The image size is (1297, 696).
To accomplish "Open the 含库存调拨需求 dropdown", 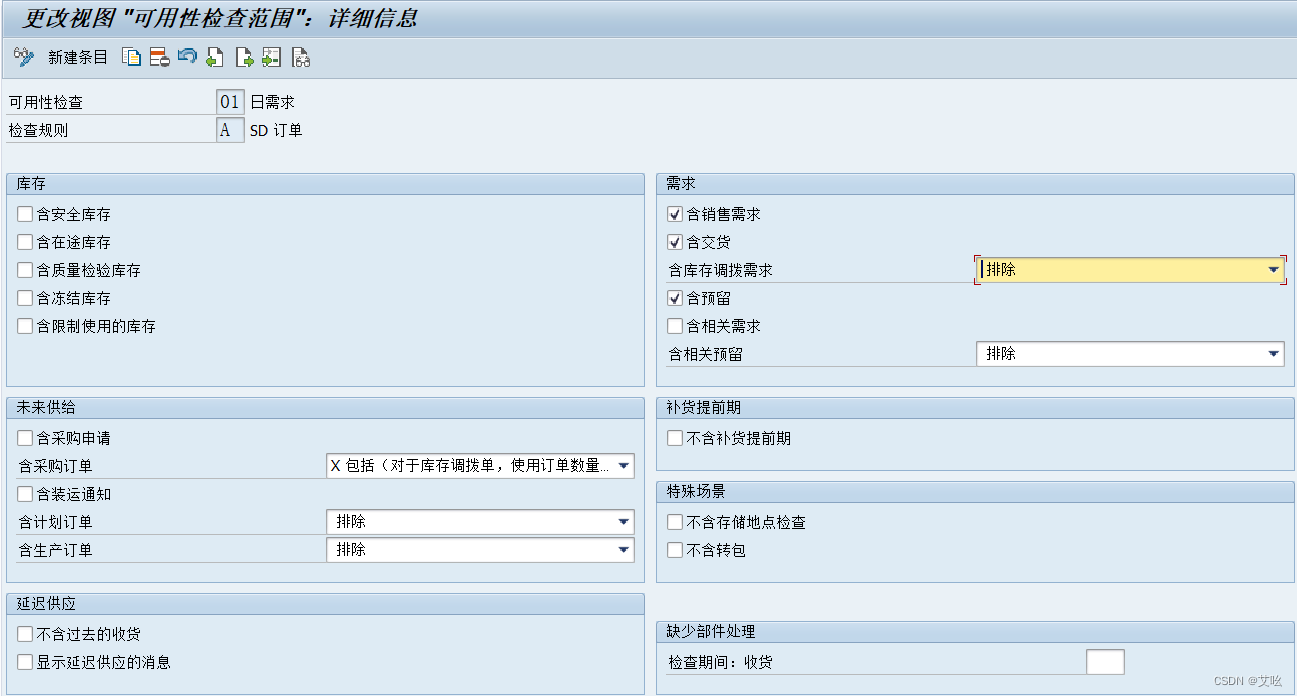I will tap(1273, 269).
